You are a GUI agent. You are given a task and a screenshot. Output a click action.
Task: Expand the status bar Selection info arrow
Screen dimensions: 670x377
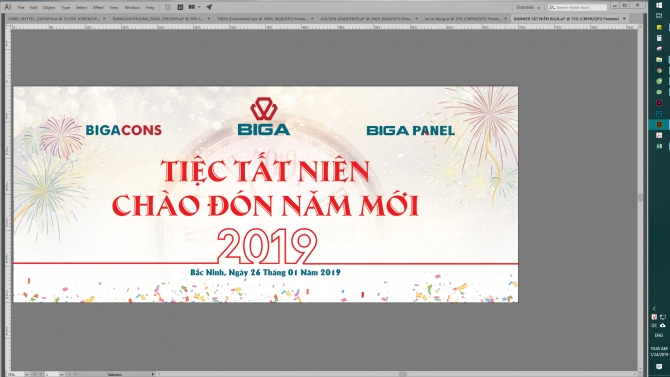pos(153,374)
